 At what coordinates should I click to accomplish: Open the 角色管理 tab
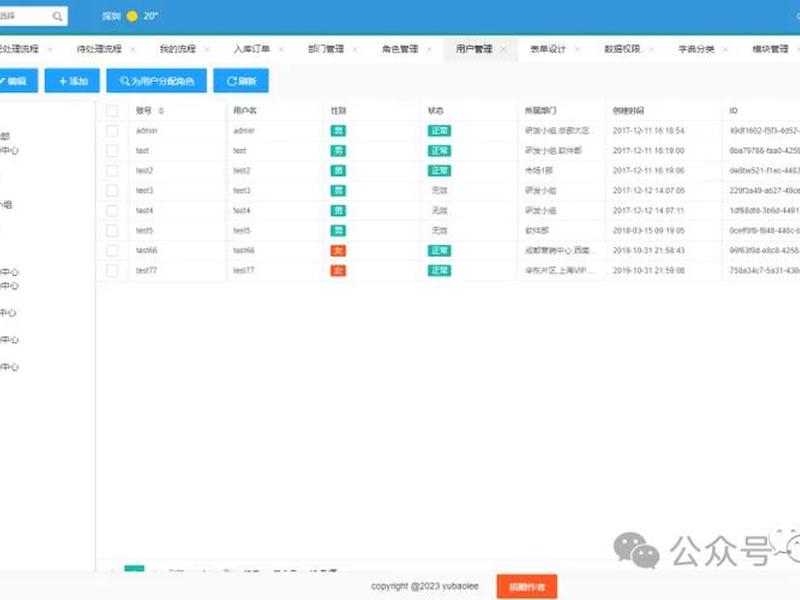(400, 49)
